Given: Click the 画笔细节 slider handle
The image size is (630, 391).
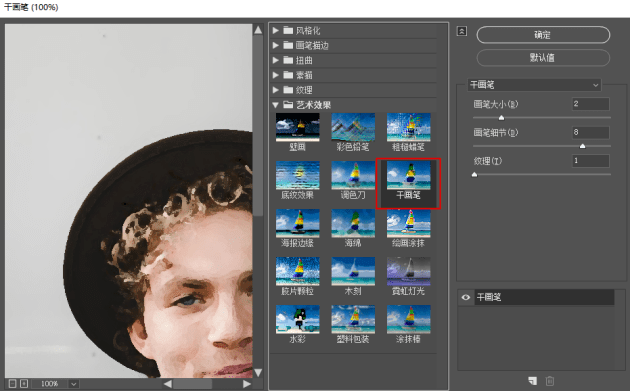Looking at the screenshot, I should tap(582, 146).
